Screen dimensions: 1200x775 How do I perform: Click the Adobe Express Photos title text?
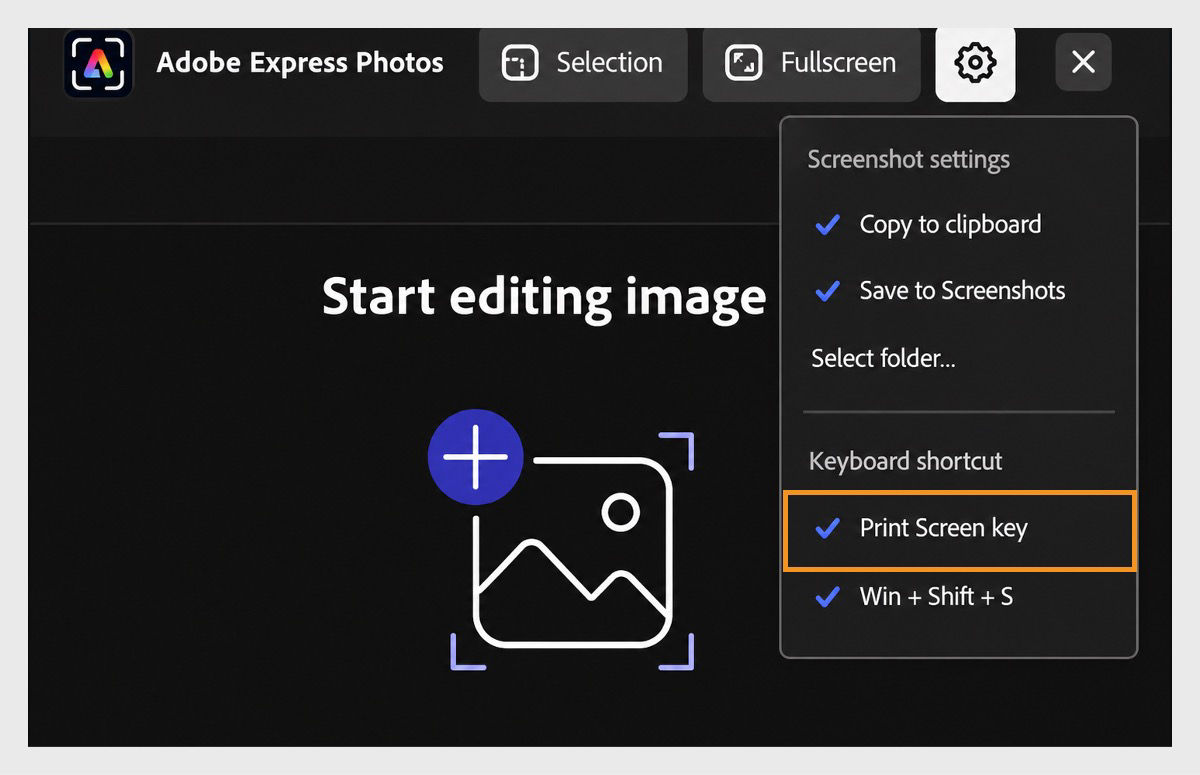click(x=300, y=62)
